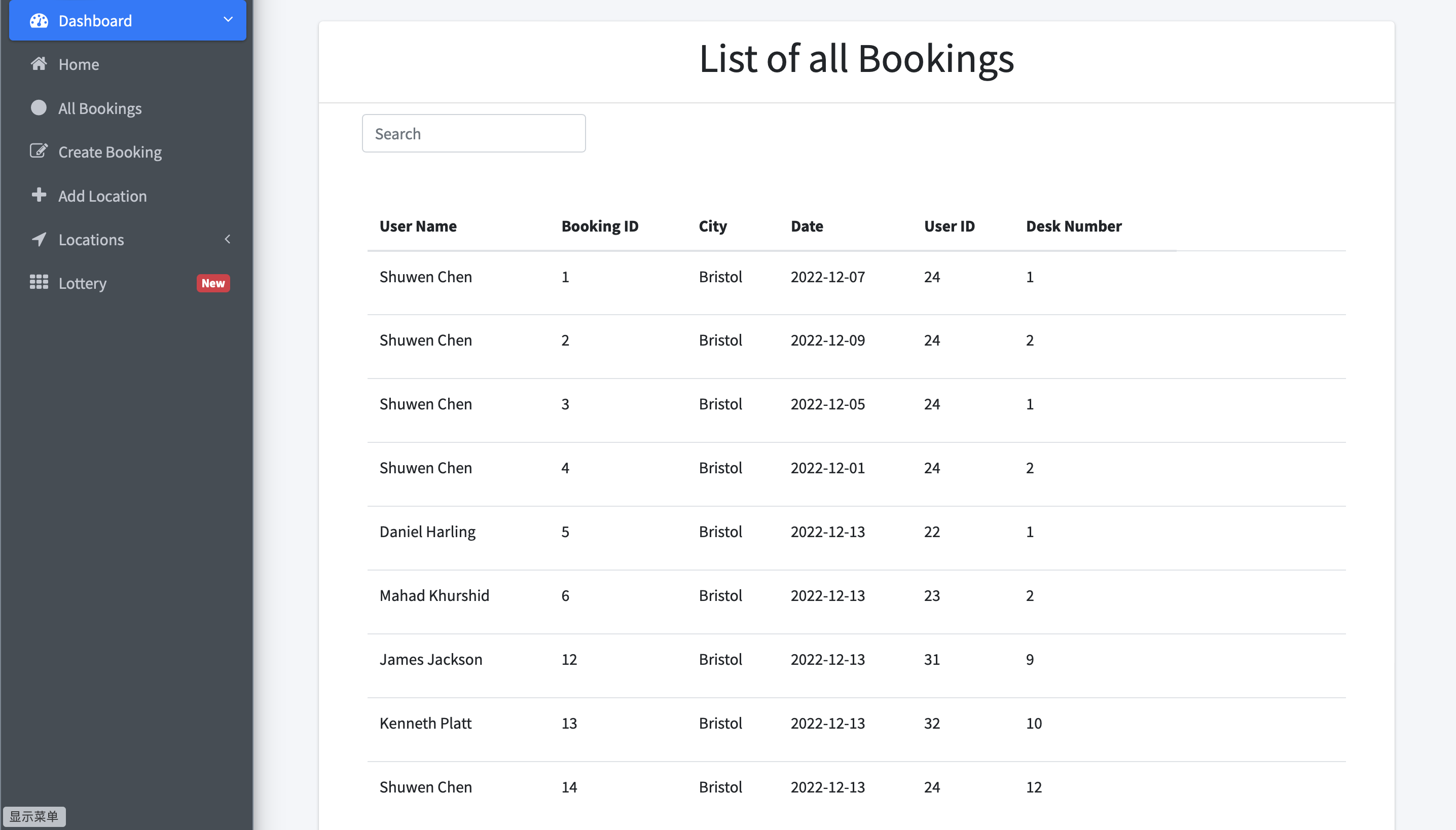Image resolution: width=1456 pixels, height=830 pixels.
Task: Select the Create Booking pencil icon
Action: click(38, 150)
